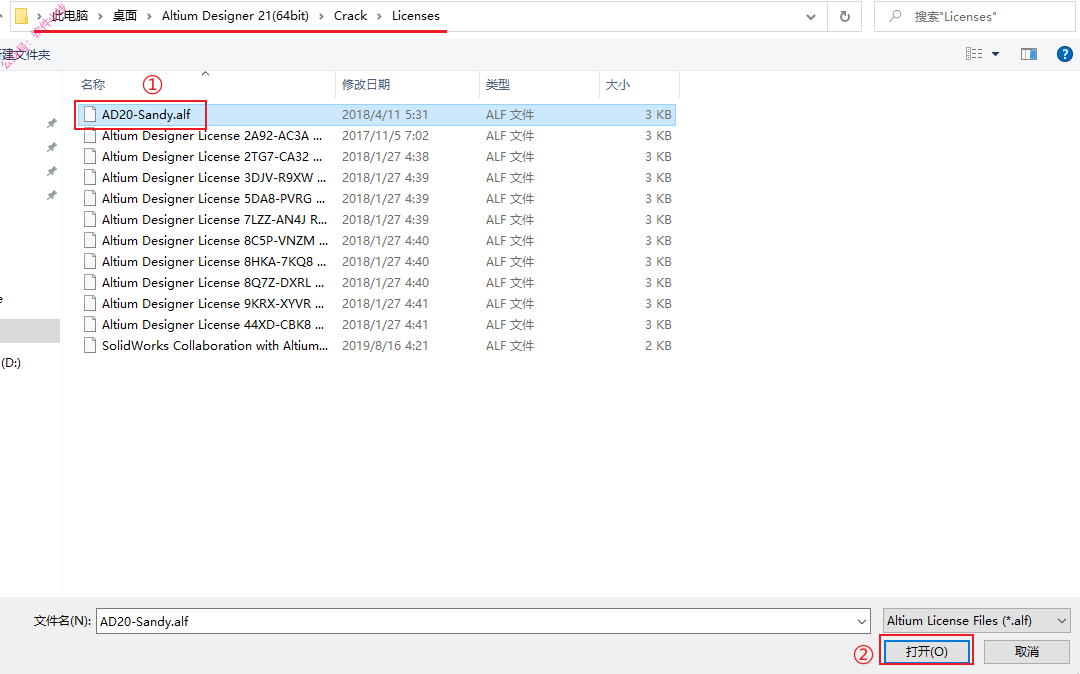Open the change view layout icon
Screen dimensions: 1080x674
974,54
